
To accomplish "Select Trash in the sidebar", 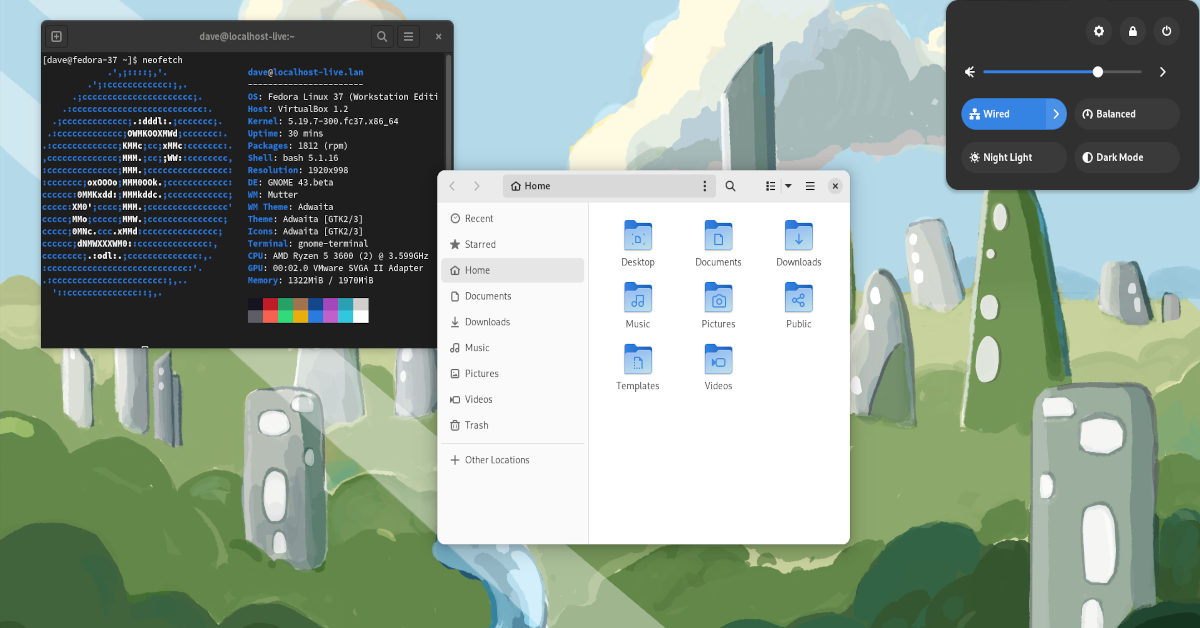I will coord(477,425).
